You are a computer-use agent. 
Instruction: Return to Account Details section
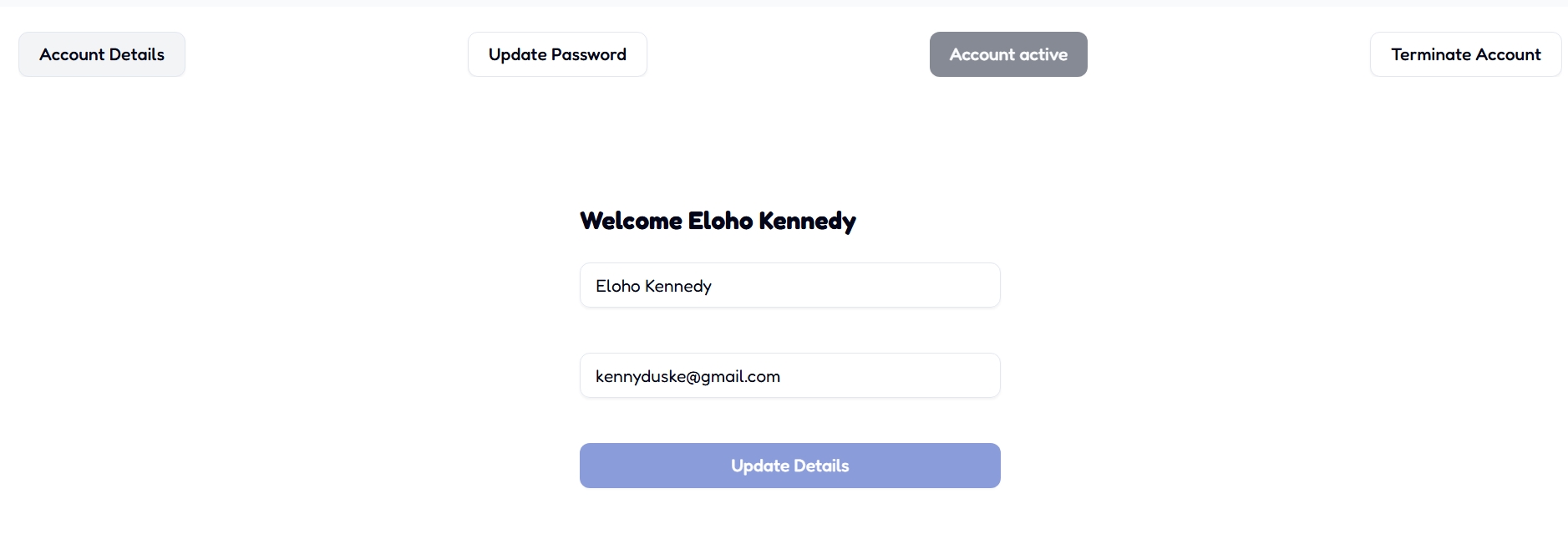[x=102, y=54]
